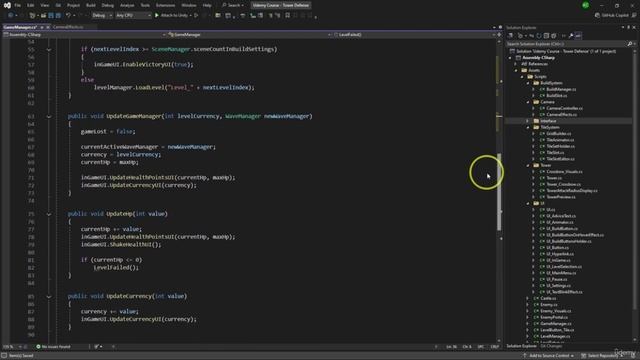Collapse the Scripts folder

click(522, 77)
